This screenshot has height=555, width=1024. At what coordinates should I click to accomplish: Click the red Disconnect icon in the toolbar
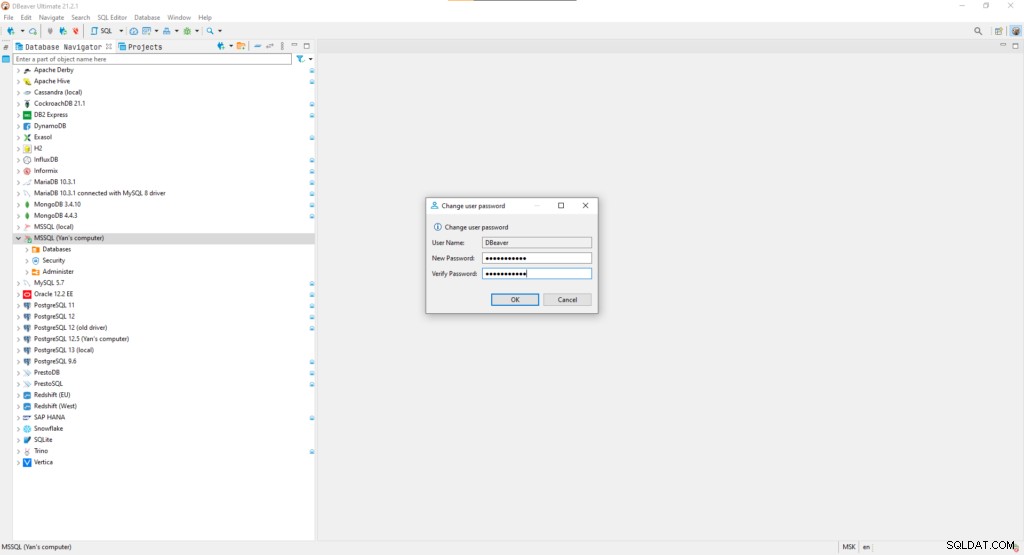[75, 31]
